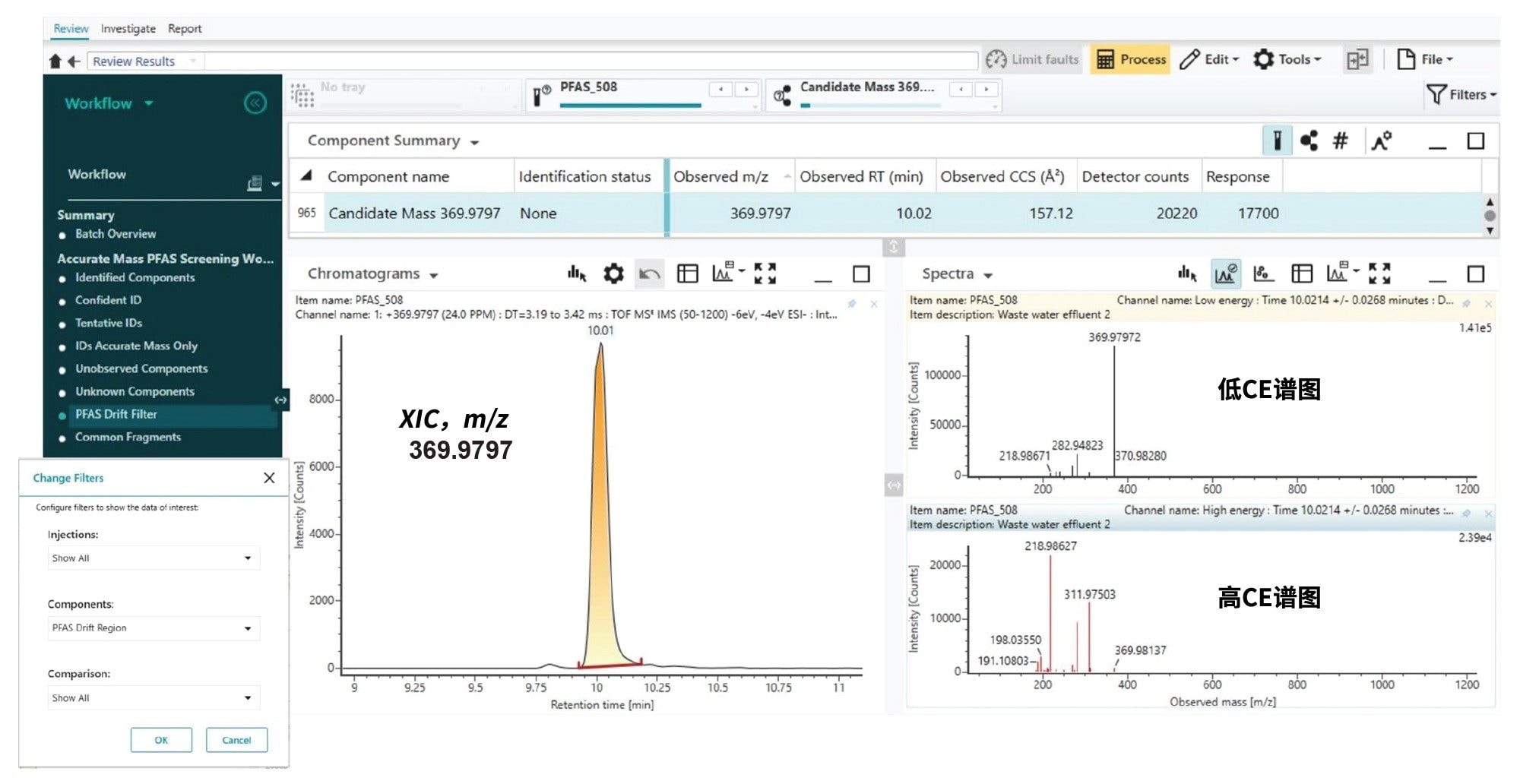Click Cancel in Change Filters dialog
The image size is (1520, 784).
(x=236, y=740)
